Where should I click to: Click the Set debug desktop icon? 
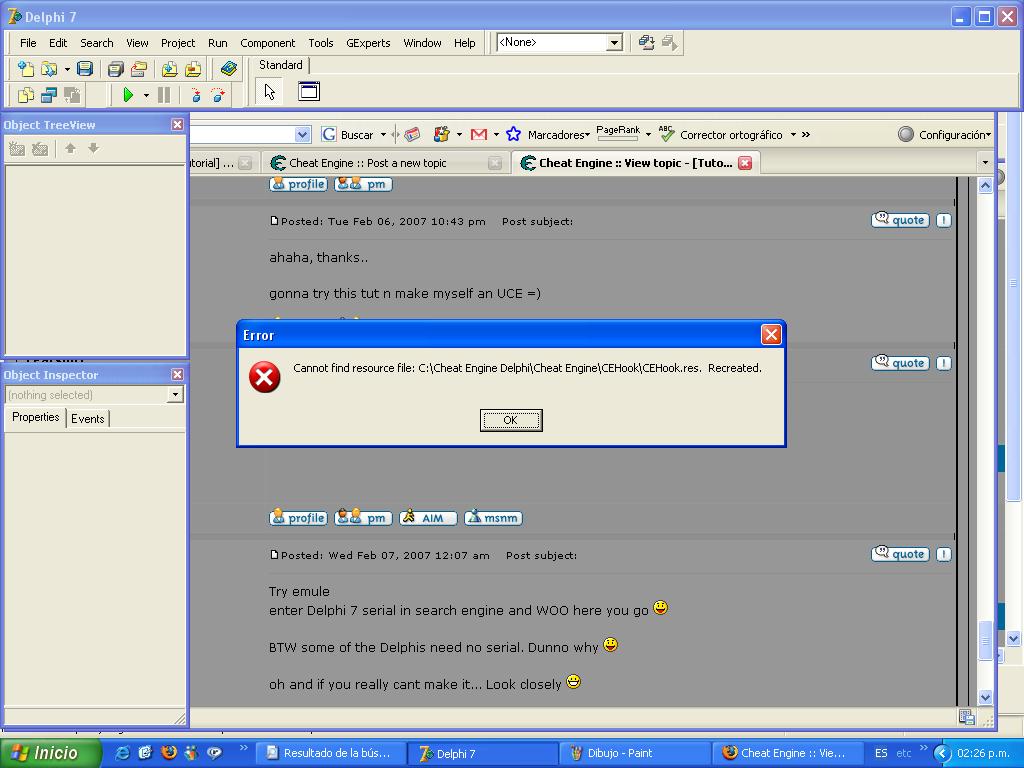pyautogui.click(x=669, y=43)
